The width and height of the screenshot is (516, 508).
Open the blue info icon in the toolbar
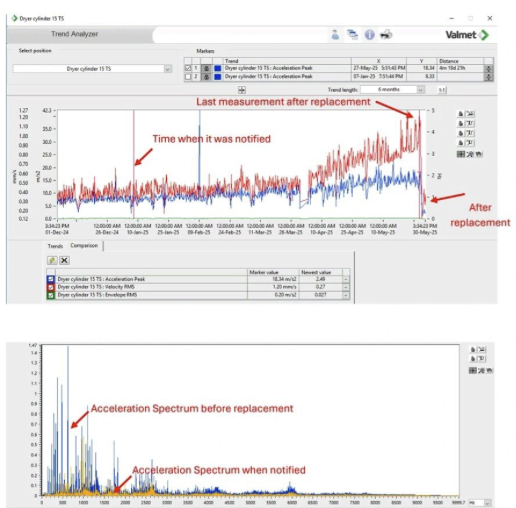coord(369,35)
